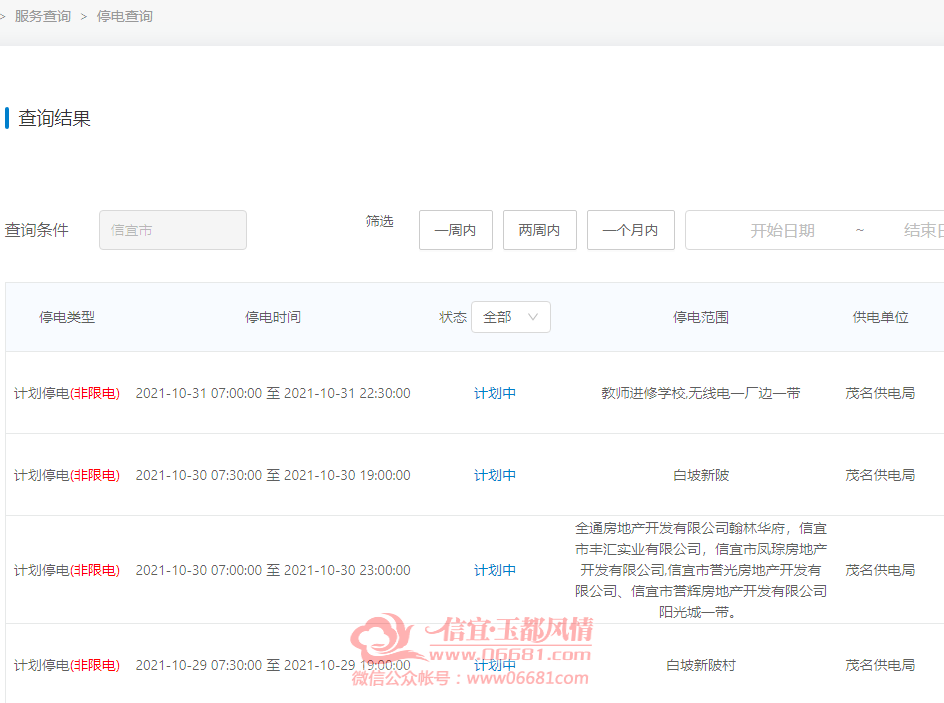Click outage range mentioning 阳光城一带
Image resolution: width=944 pixels, height=703 pixels.
pos(701,570)
